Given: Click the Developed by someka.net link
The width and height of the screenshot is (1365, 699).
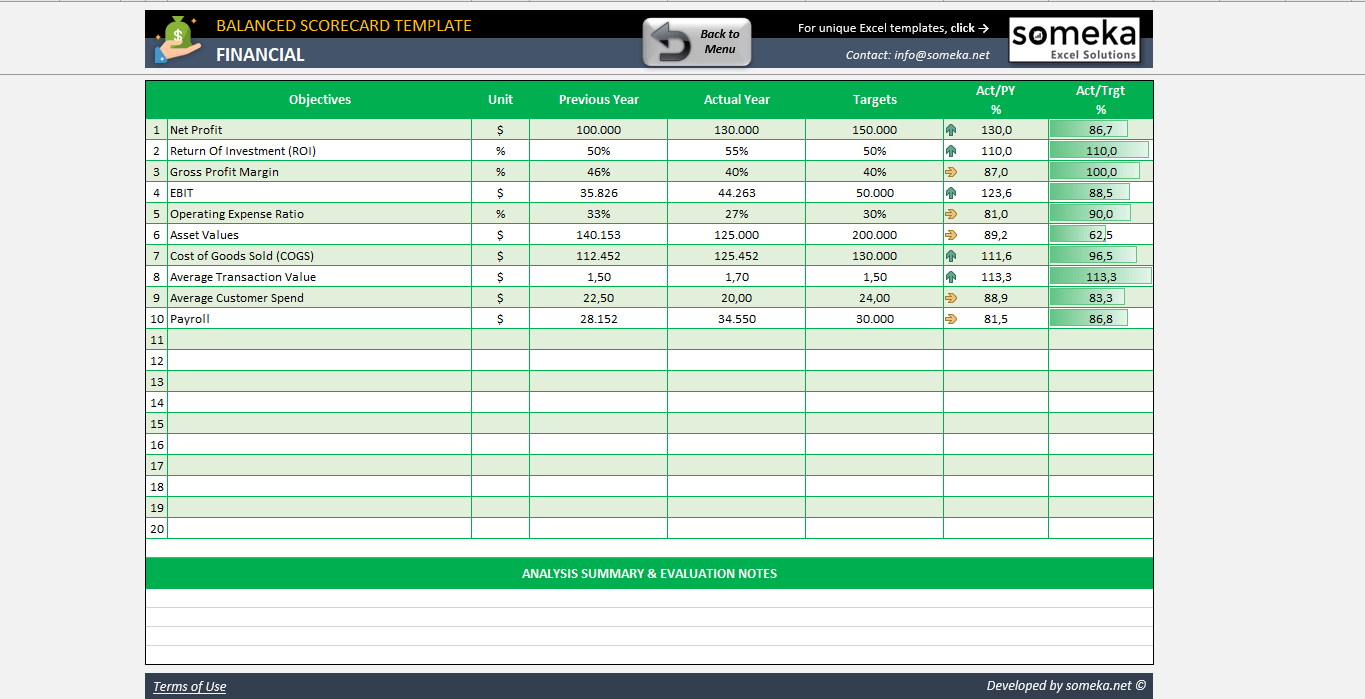Looking at the screenshot, I should tap(1065, 686).
